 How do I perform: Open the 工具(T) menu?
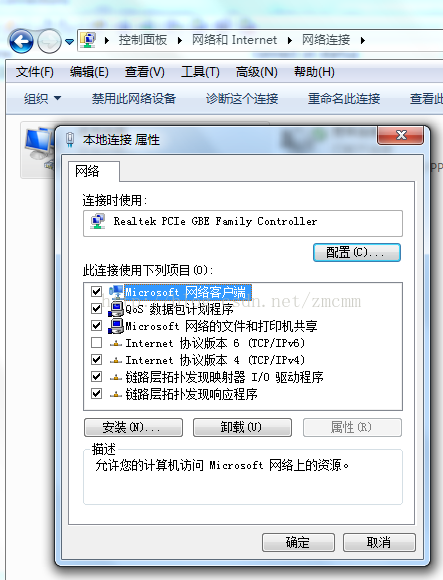(200, 72)
